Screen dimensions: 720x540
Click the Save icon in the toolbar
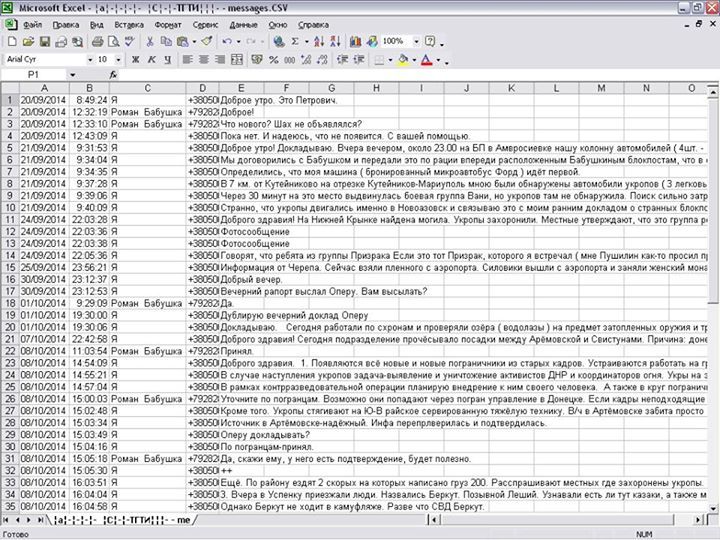coord(44,42)
